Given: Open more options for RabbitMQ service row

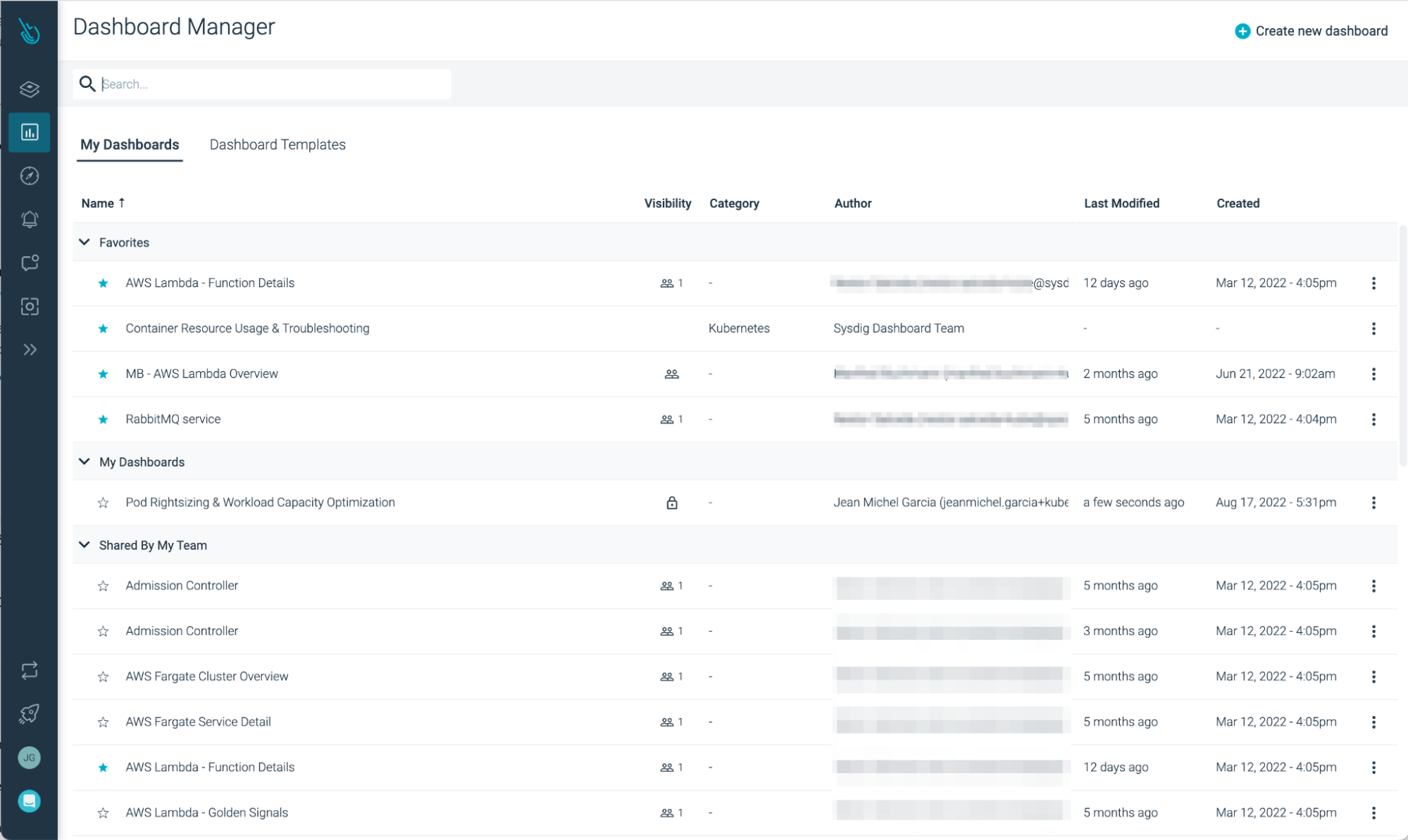Looking at the screenshot, I should 1373,420.
